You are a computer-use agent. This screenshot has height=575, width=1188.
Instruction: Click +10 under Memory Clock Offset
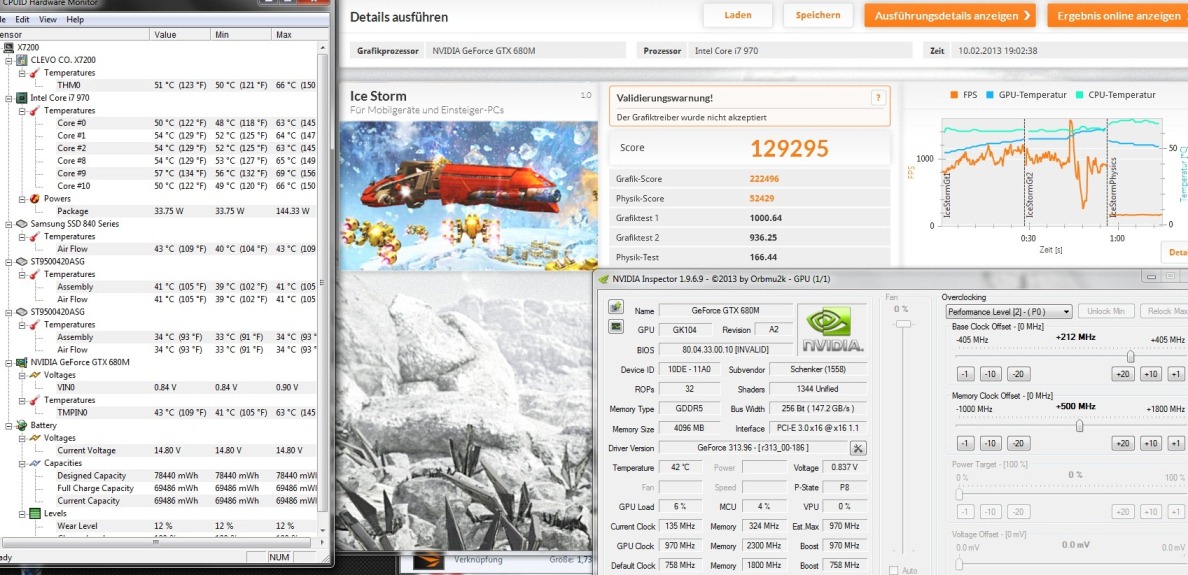[1150, 443]
